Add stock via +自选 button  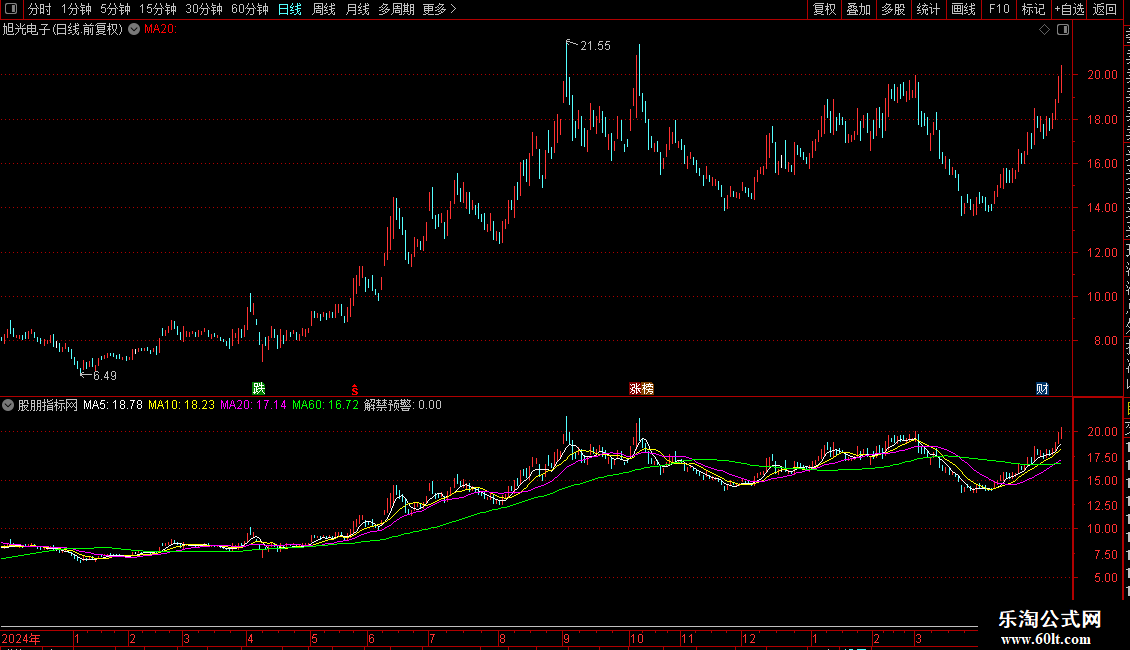pyautogui.click(x=1069, y=9)
